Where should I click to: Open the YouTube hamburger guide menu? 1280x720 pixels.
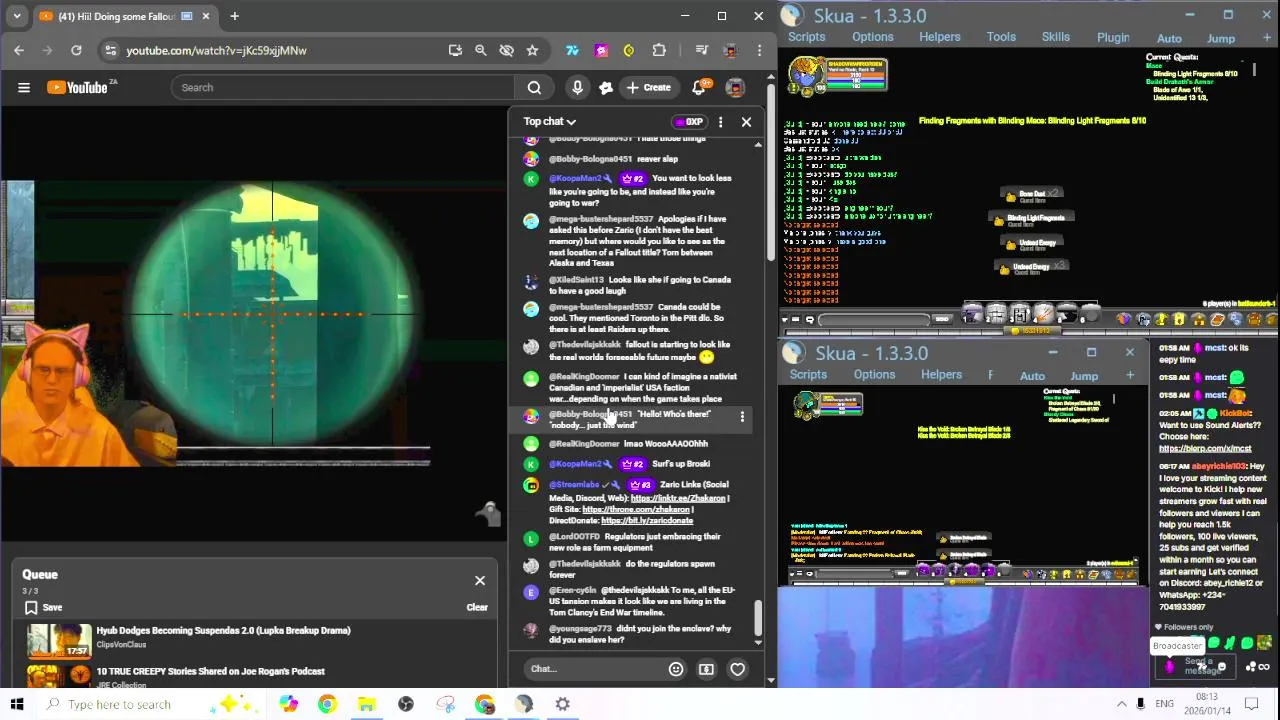pos(24,87)
